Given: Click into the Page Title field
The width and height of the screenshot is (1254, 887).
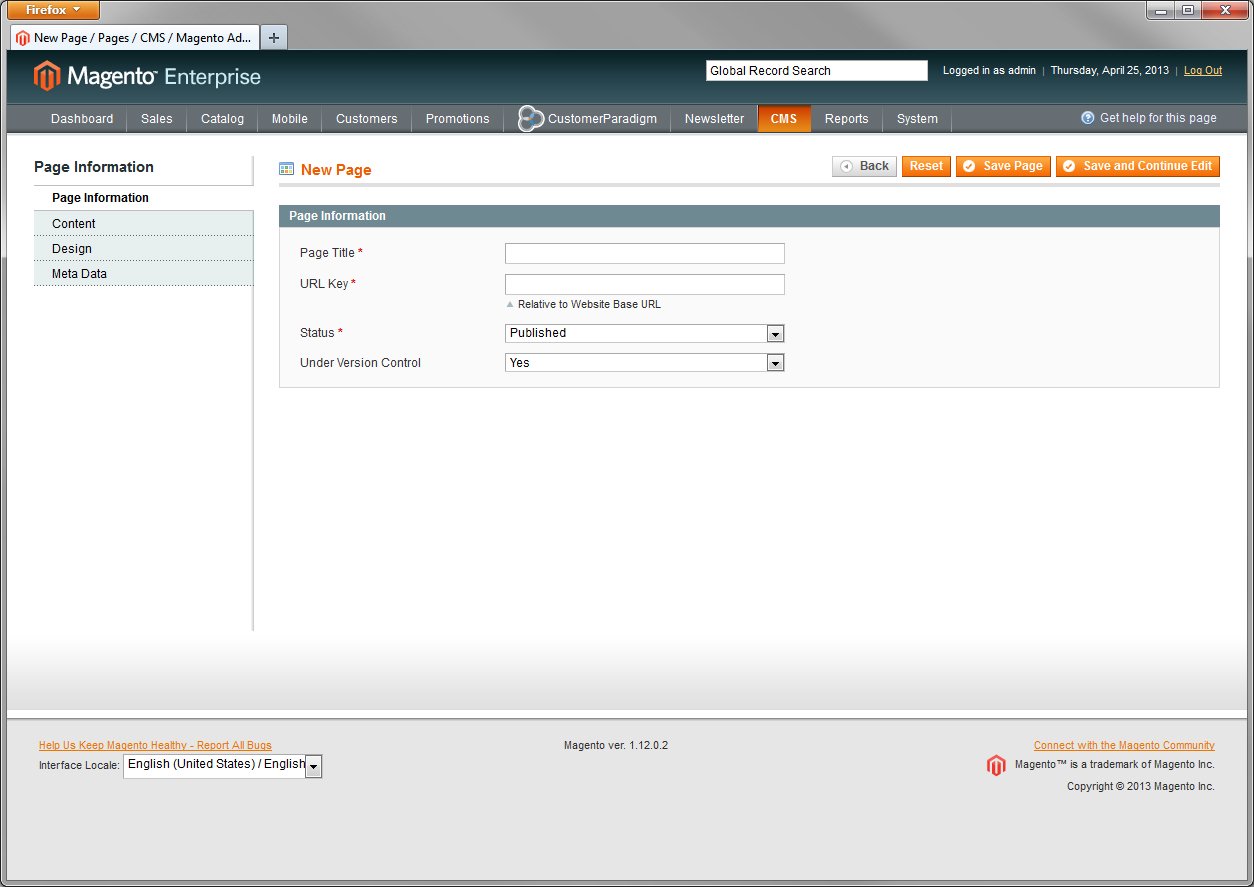Looking at the screenshot, I should click(x=644, y=254).
